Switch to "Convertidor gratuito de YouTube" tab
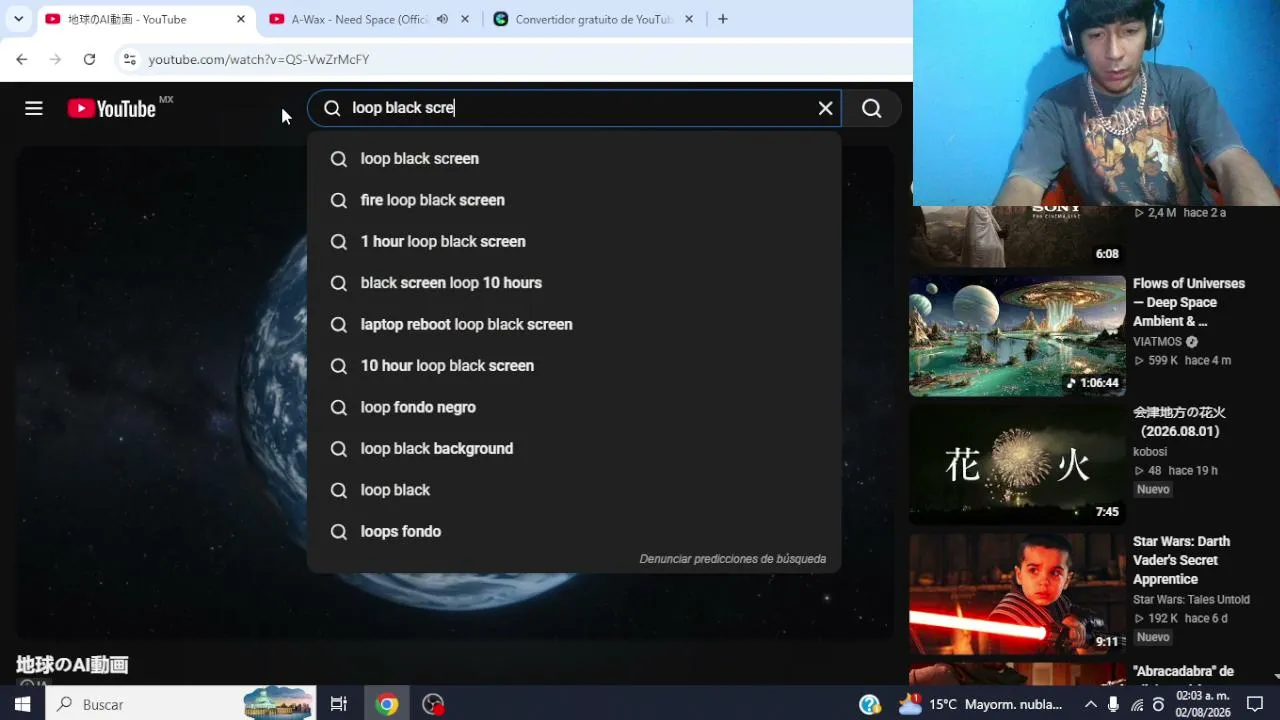 click(x=594, y=19)
